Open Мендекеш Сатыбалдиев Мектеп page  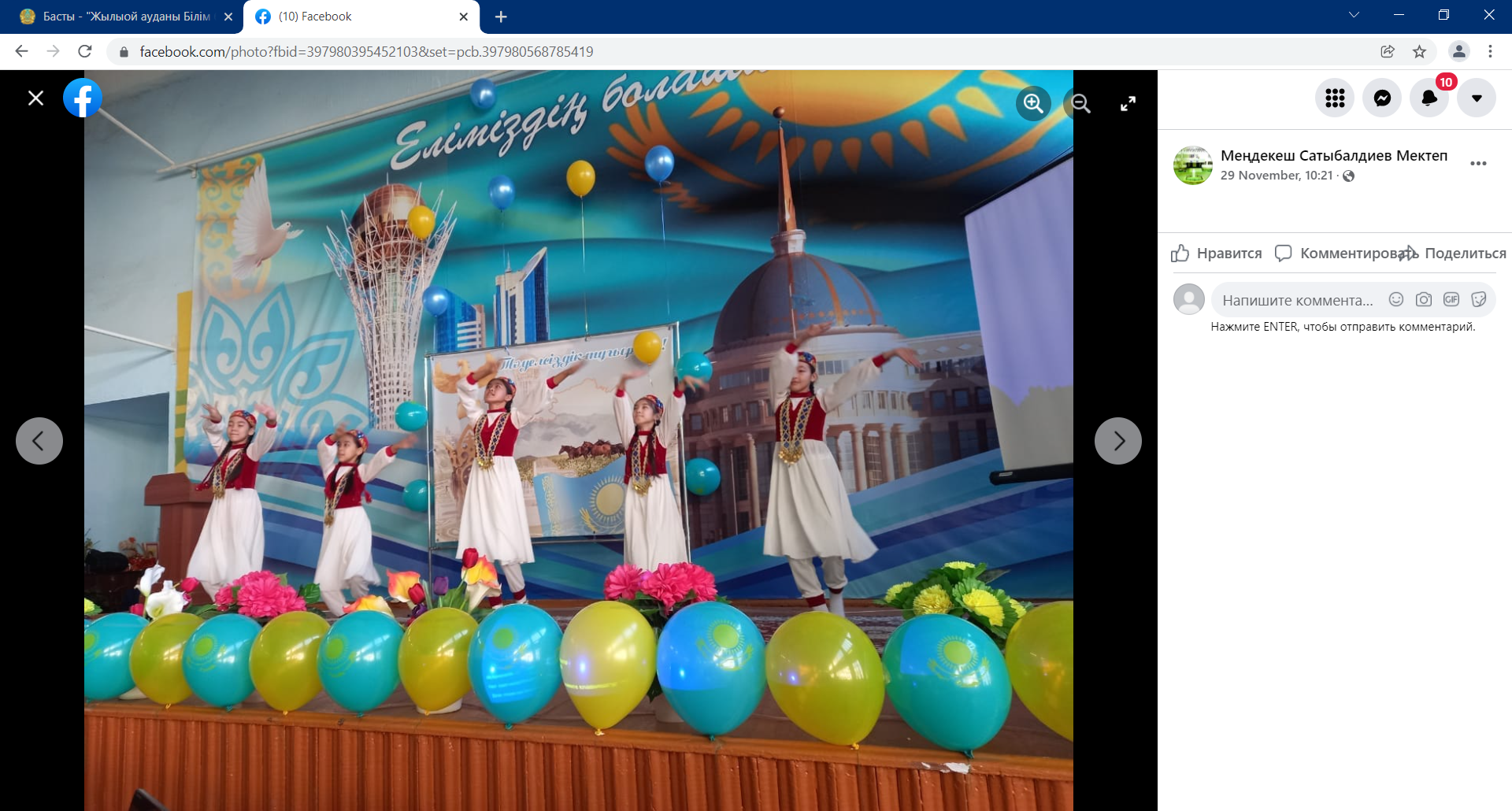pyautogui.click(x=1333, y=156)
